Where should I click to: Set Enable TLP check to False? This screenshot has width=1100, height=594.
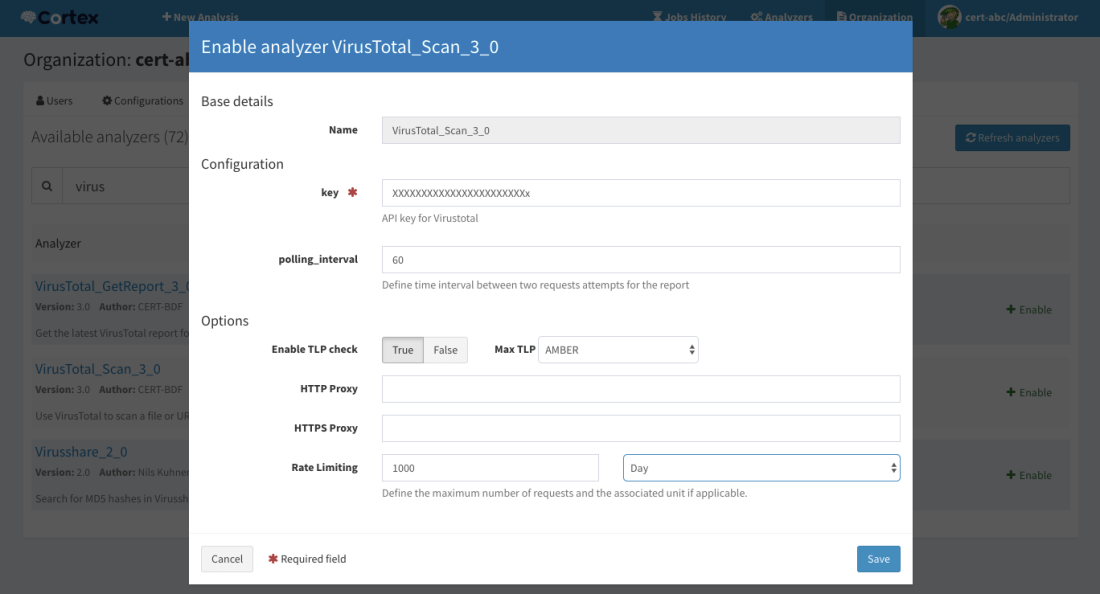pyautogui.click(x=445, y=350)
